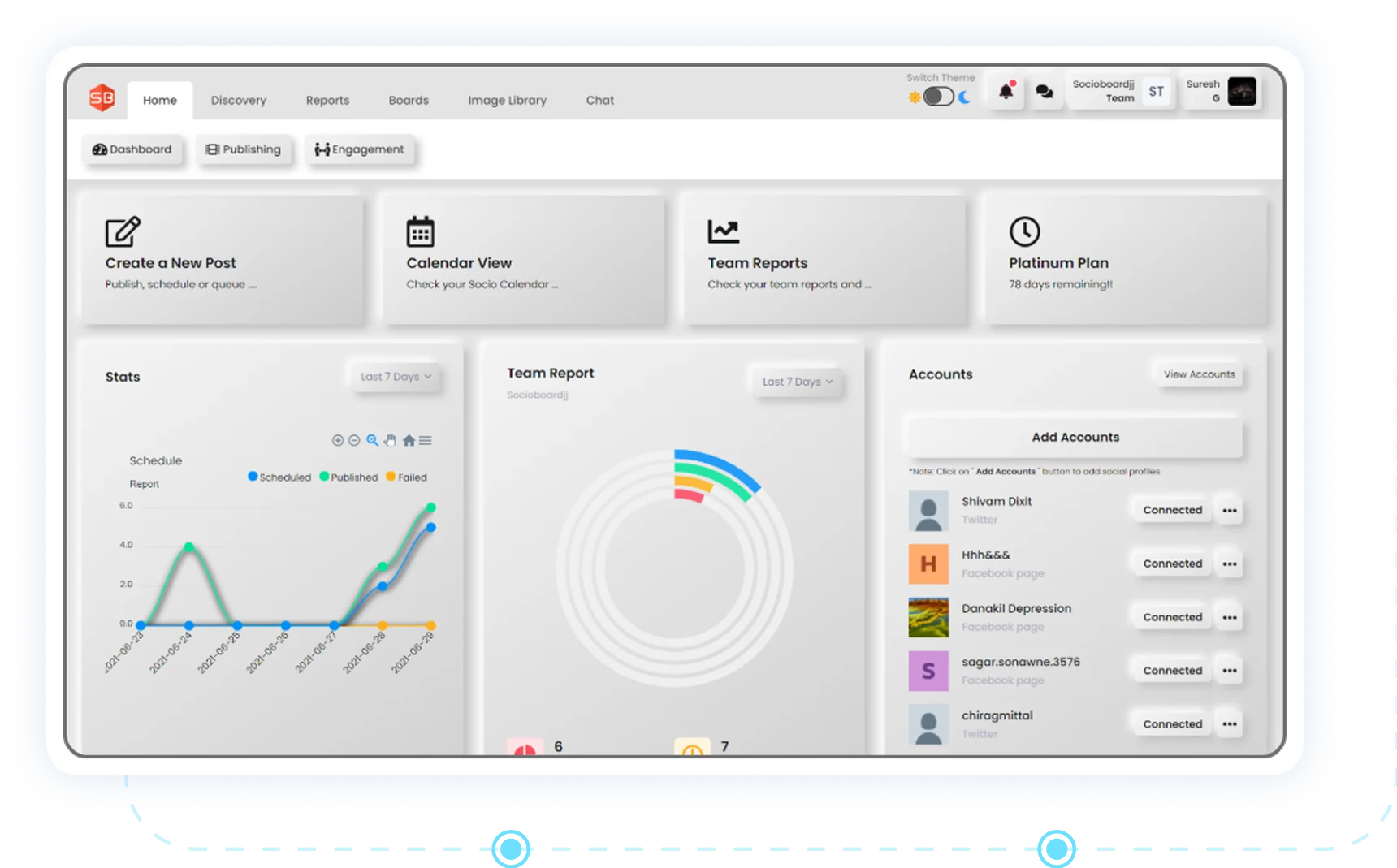Viewport: 1397px width, 868px height.
Task: Click the notification bell icon
Action: click(x=1006, y=92)
